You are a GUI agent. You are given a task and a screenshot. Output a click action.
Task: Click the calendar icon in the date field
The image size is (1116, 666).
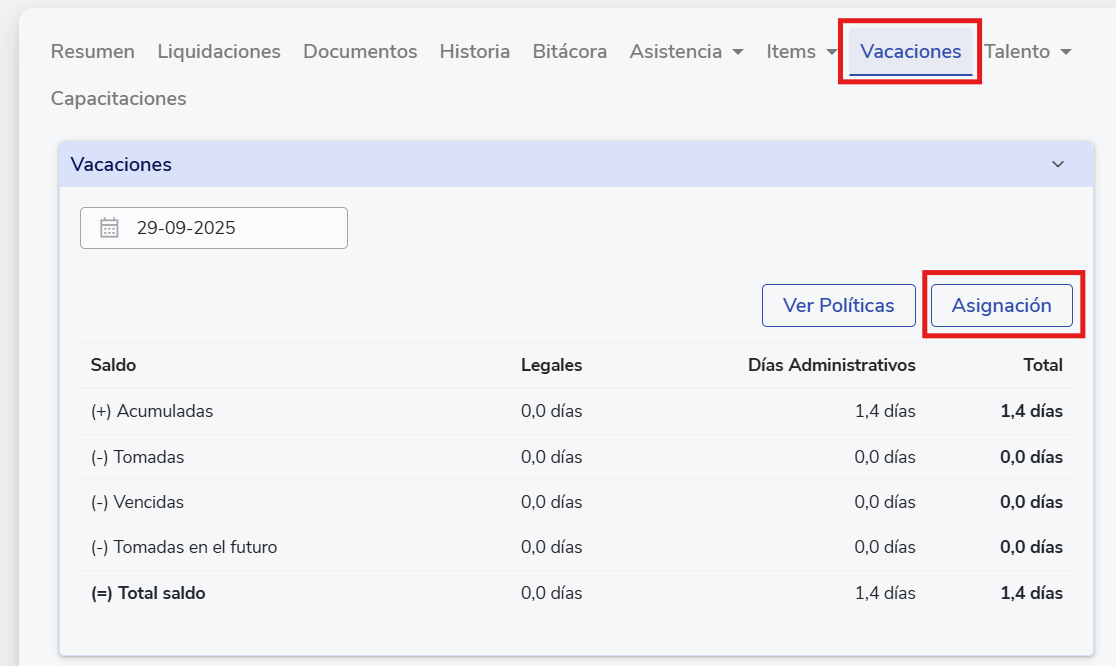pos(109,228)
